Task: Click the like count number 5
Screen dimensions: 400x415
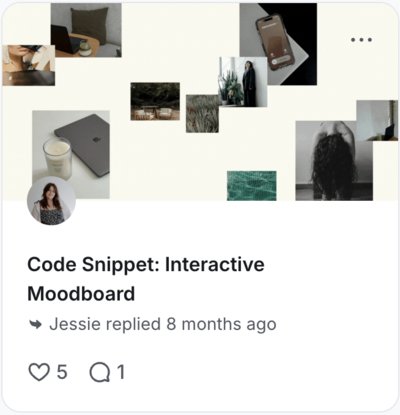Action: click(x=62, y=372)
